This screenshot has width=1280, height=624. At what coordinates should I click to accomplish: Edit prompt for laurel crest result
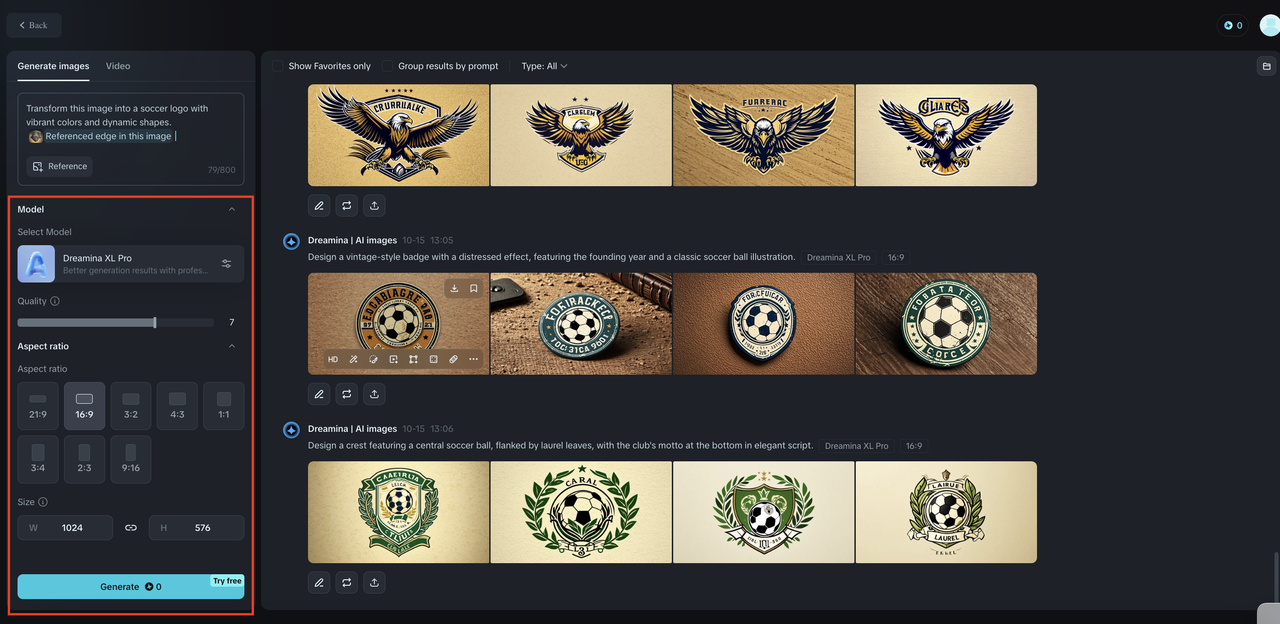319,582
